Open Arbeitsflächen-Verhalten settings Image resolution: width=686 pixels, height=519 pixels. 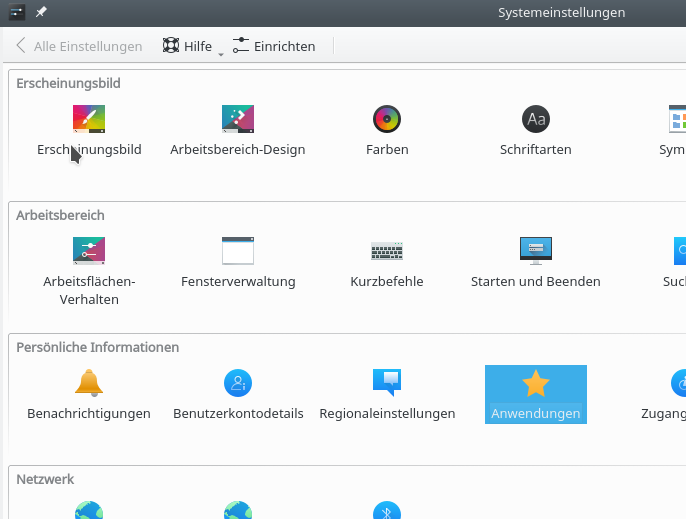[x=89, y=251]
